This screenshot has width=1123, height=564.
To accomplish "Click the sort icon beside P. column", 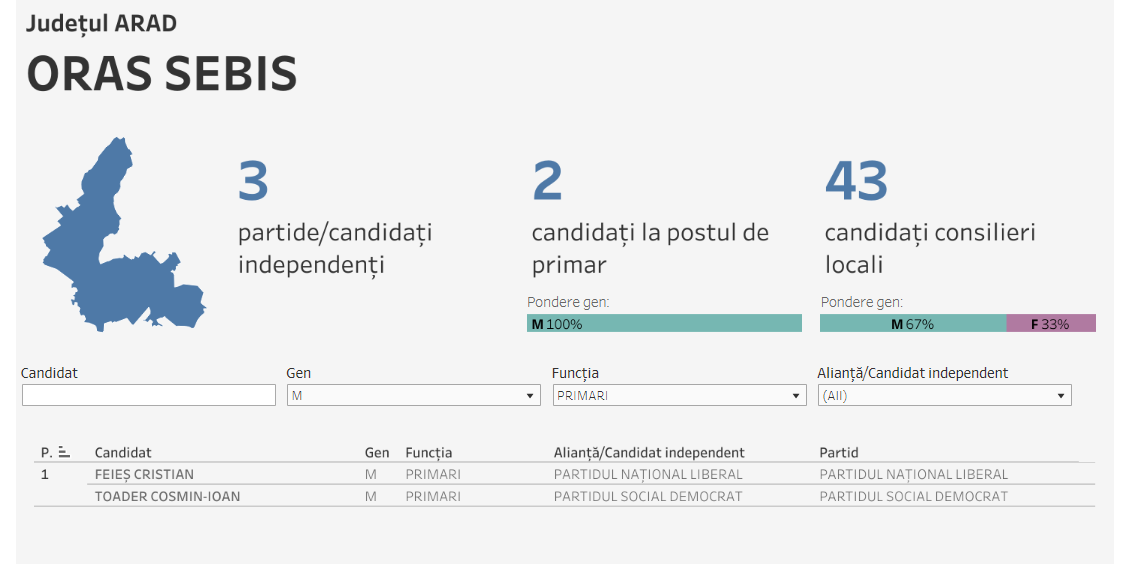I will 64,452.
